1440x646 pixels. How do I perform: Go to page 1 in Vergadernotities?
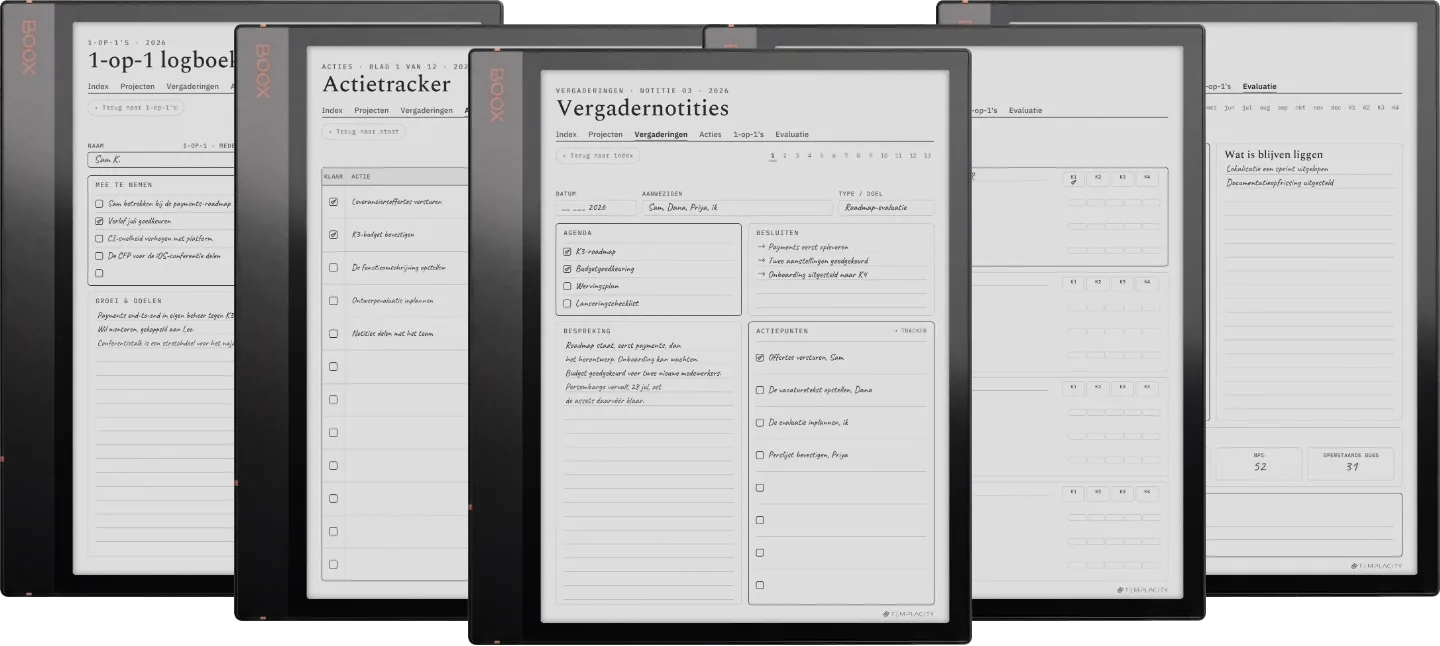pos(772,156)
